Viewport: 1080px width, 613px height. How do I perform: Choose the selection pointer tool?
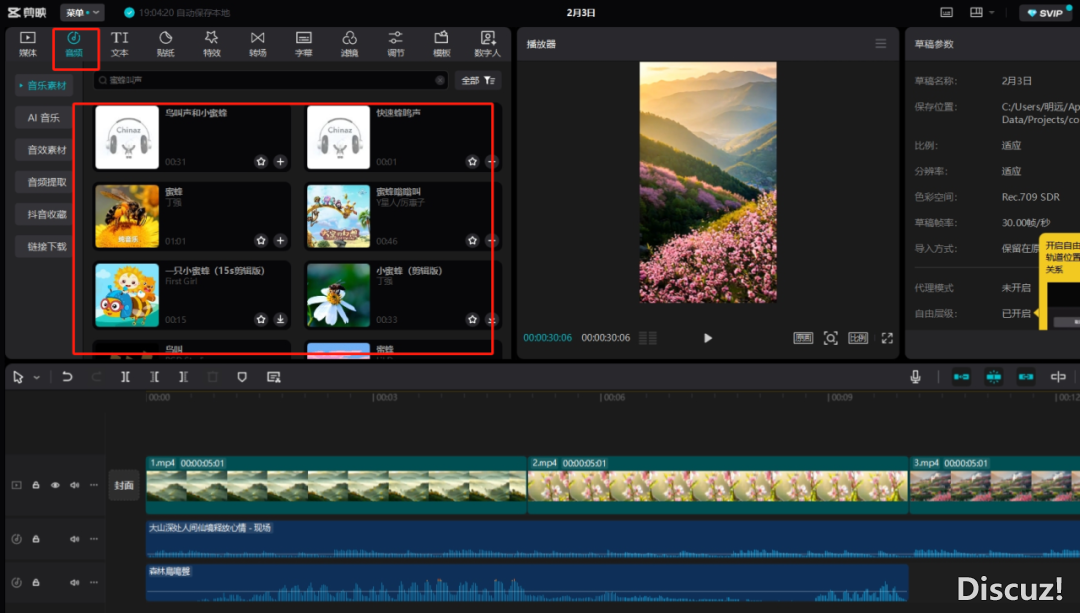[18, 377]
